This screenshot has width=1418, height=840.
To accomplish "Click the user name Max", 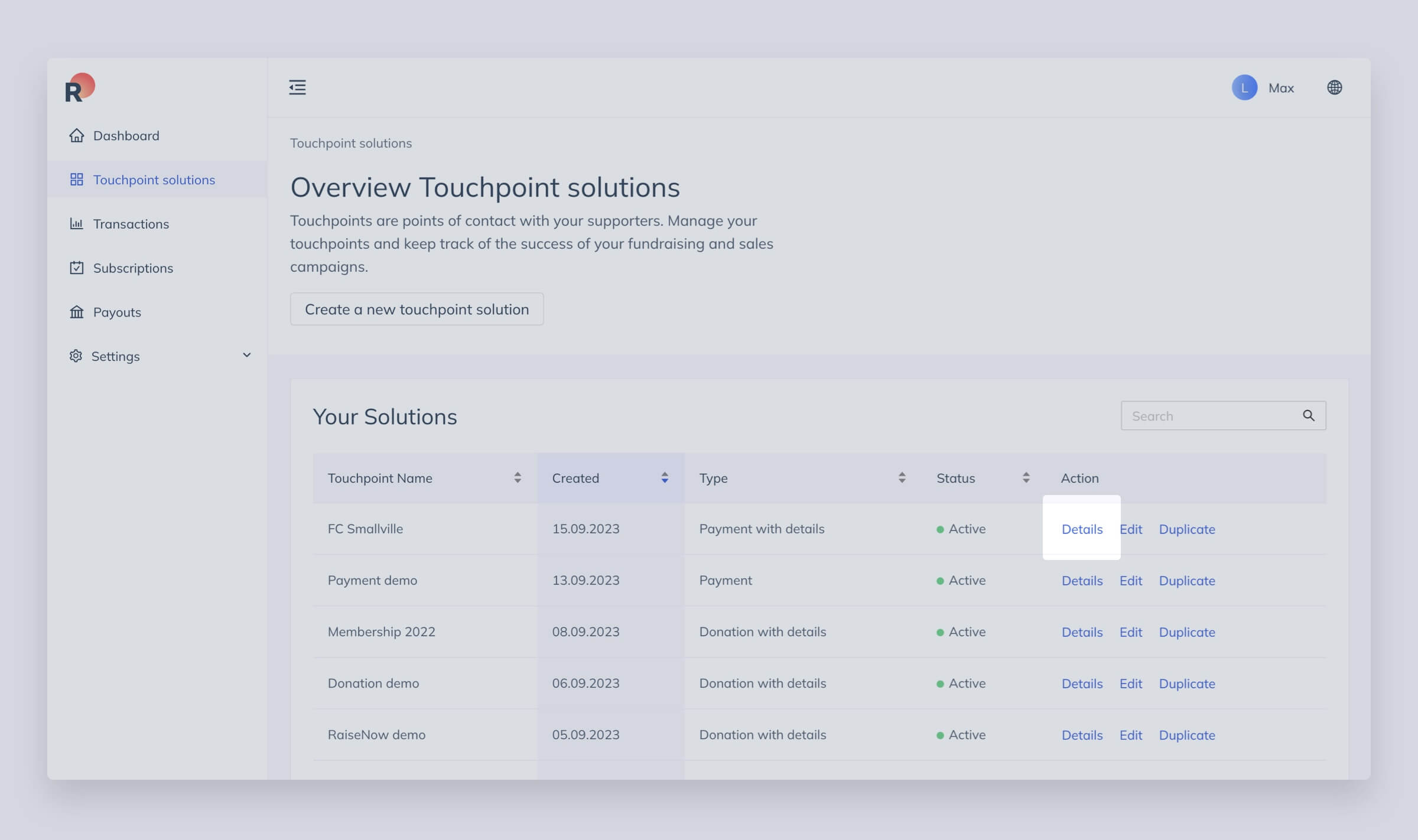I will tap(1281, 88).
